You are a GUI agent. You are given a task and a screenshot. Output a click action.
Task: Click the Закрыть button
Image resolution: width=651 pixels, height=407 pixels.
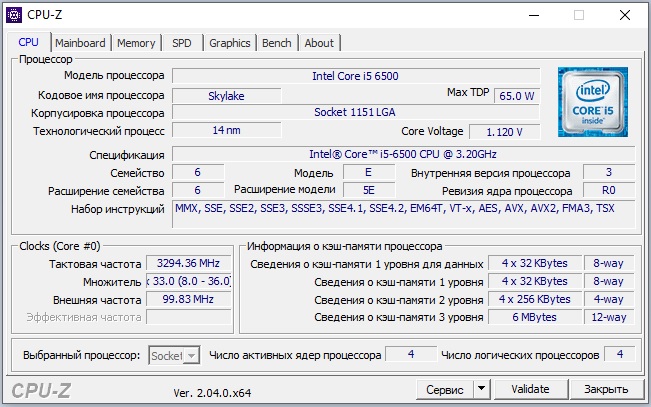click(606, 389)
